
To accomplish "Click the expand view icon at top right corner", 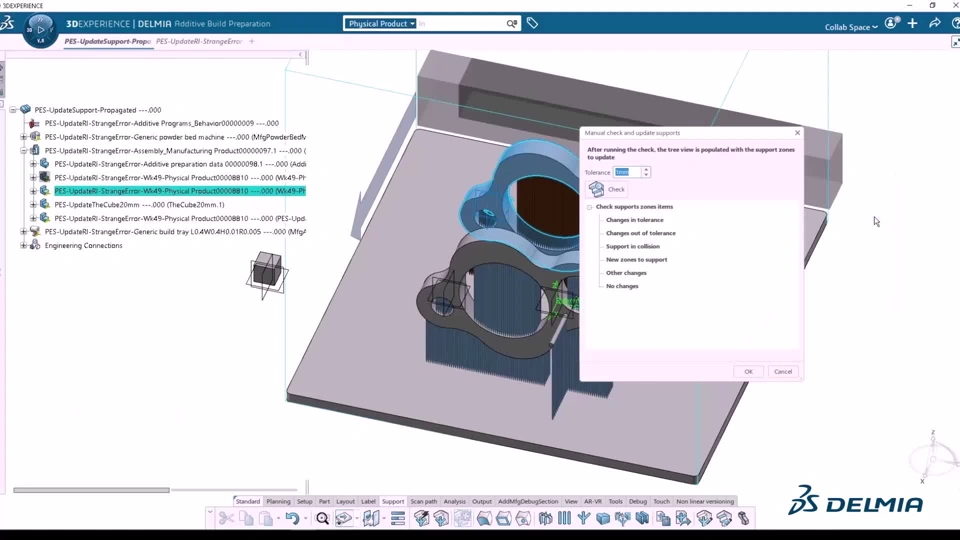I will click(x=955, y=42).
